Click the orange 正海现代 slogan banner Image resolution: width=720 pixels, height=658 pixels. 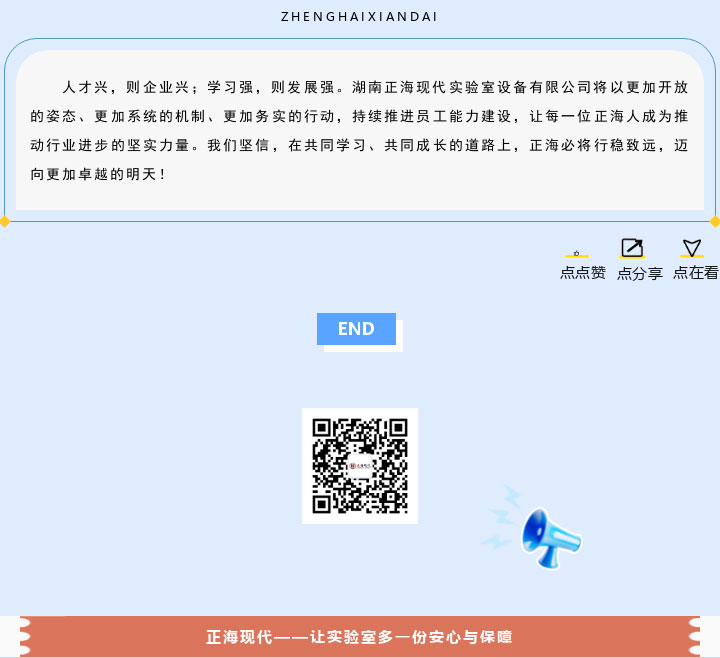360,637
